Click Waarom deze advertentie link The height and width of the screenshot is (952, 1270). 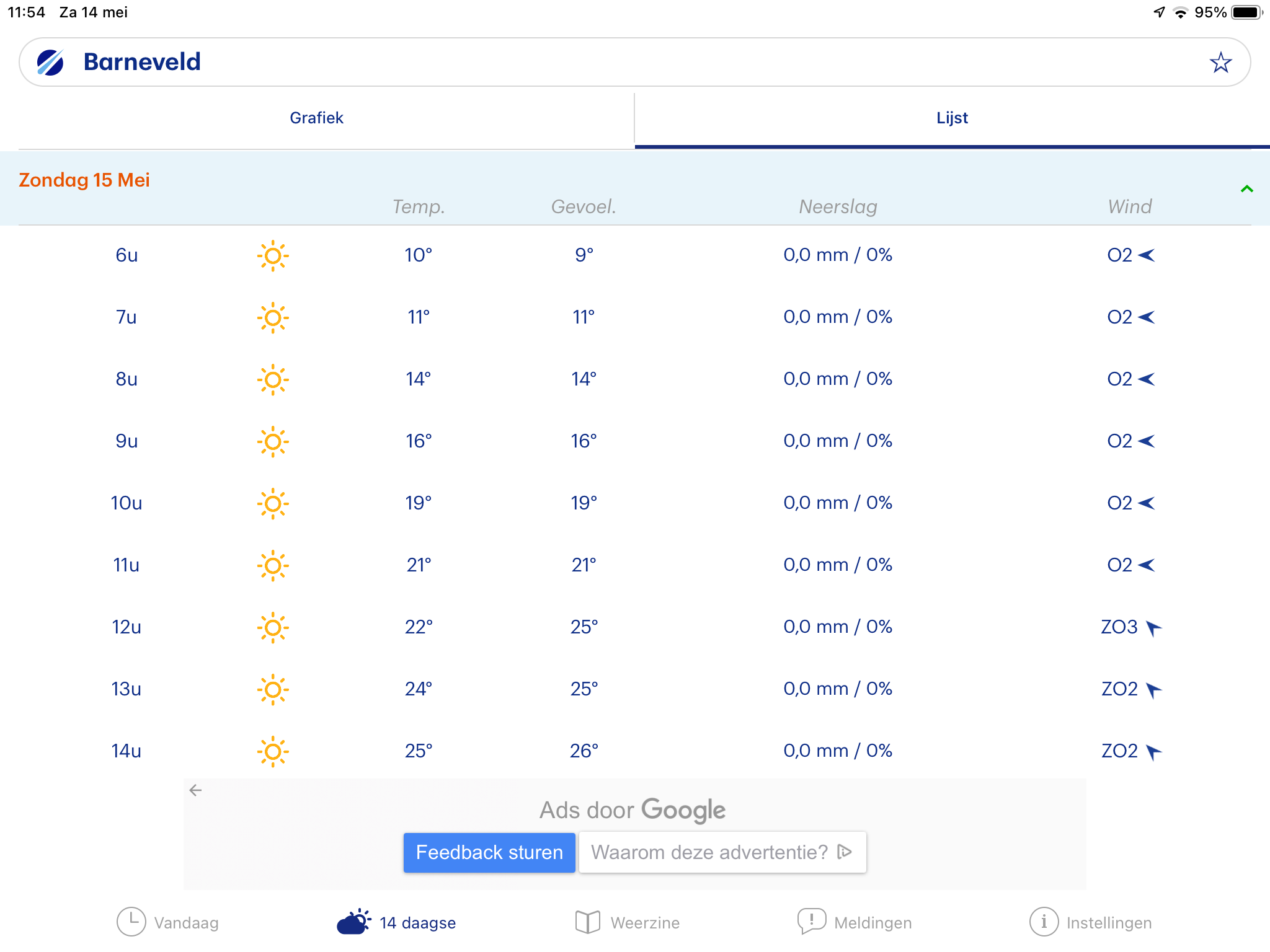coord(722,852)
